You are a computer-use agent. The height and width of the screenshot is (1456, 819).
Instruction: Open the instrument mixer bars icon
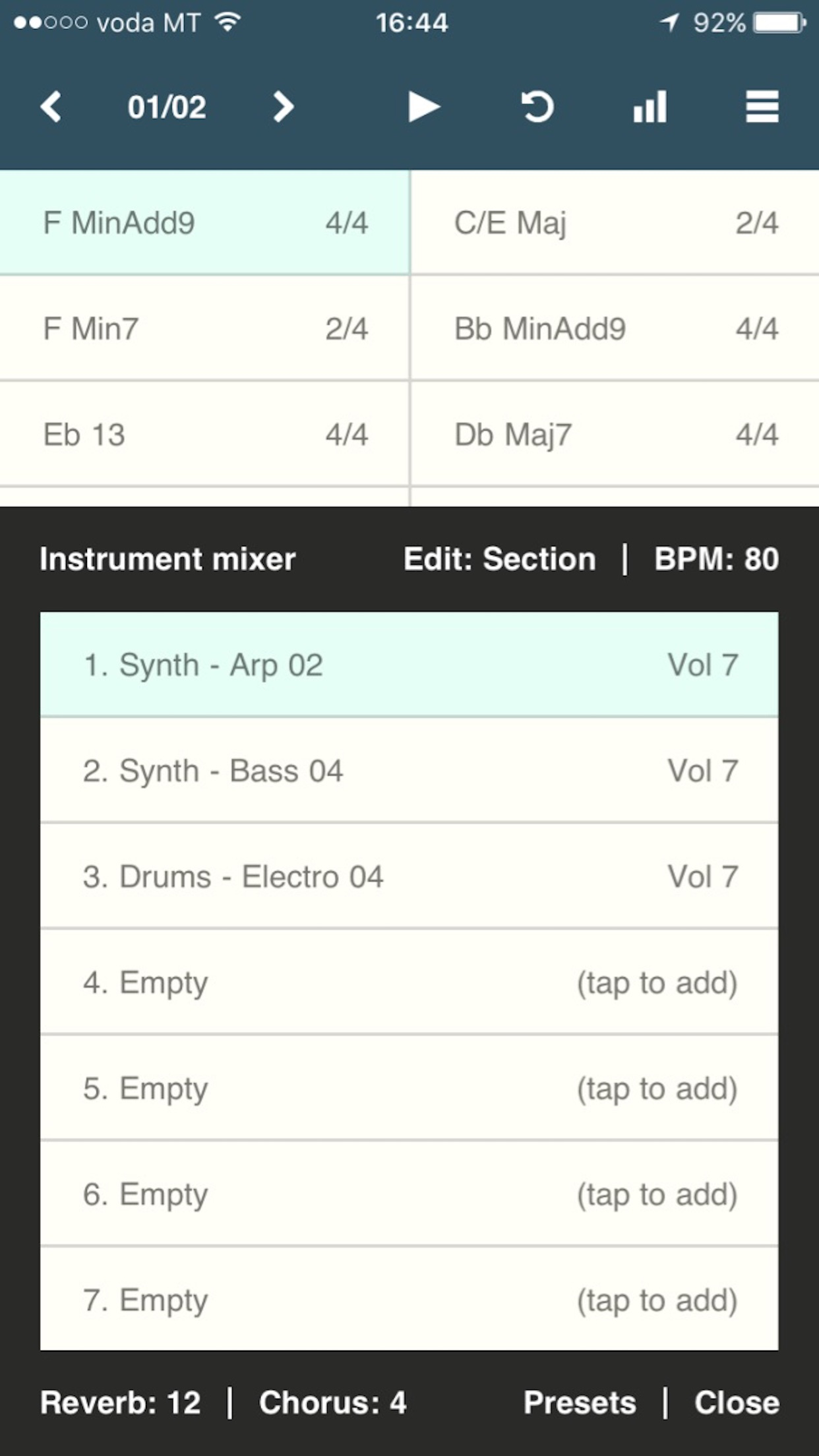(x=650, y=107)
